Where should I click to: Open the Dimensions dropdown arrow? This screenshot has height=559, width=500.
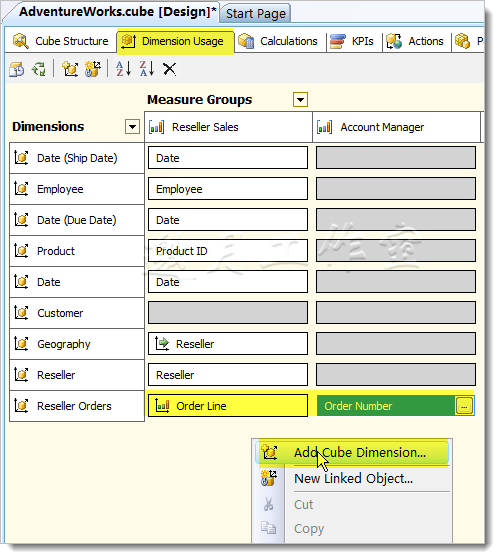[132, 126]
